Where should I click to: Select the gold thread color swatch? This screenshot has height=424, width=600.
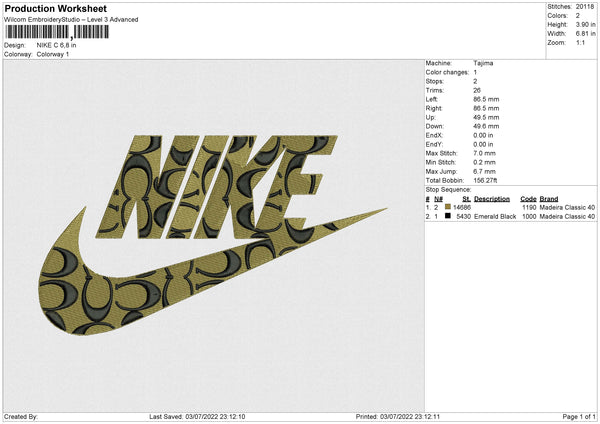(x=448, y=207)
